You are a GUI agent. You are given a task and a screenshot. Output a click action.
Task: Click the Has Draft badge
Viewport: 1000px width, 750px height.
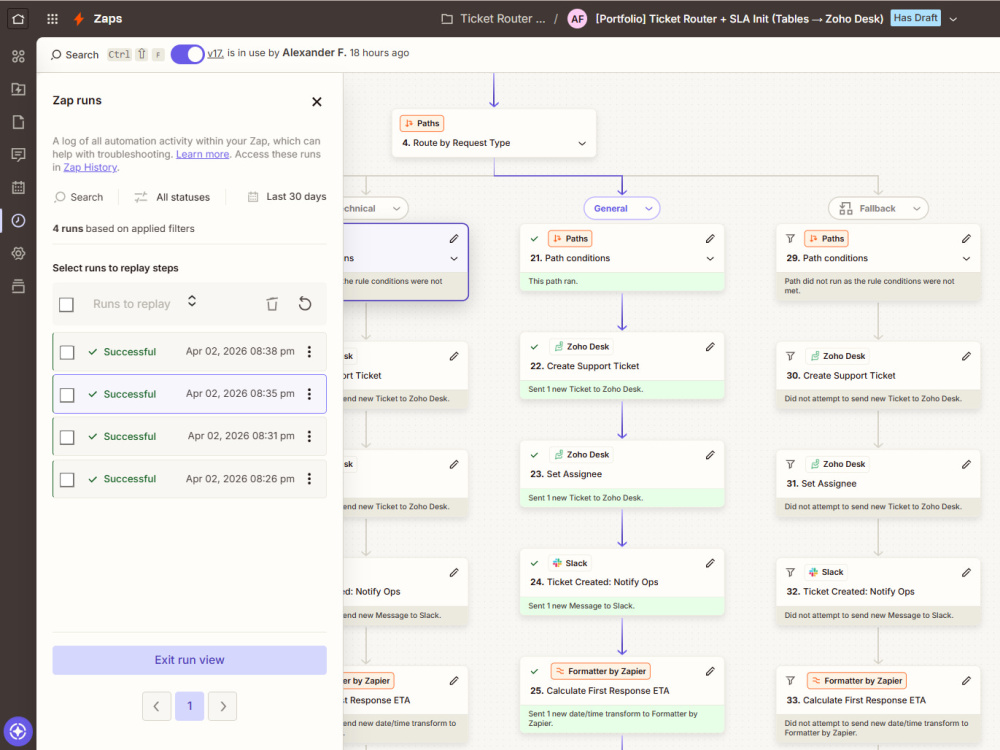pyautogui.click(x=915, y=18)
